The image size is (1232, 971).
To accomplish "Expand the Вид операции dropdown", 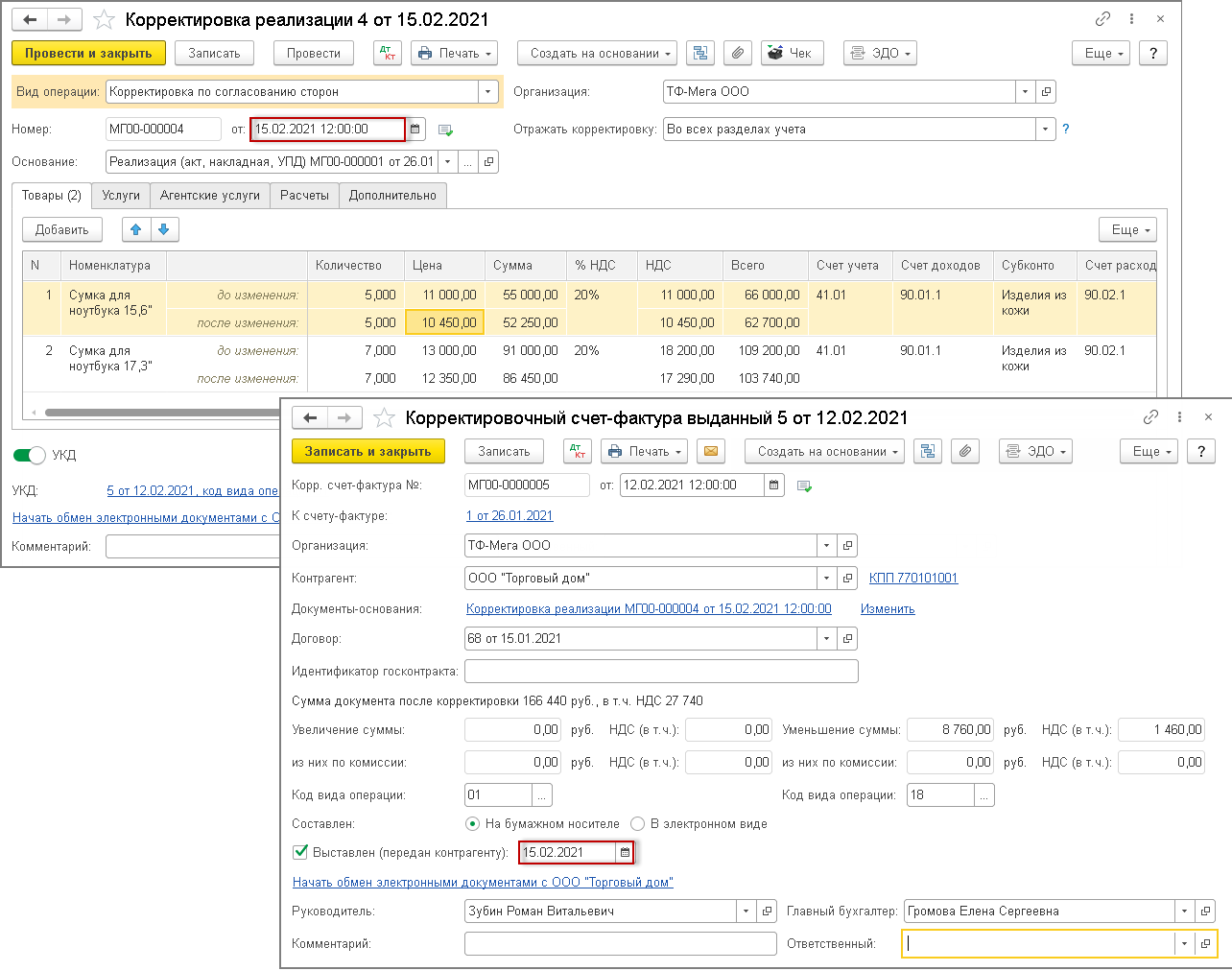I will pyautogui.click(x=488, y=92).
